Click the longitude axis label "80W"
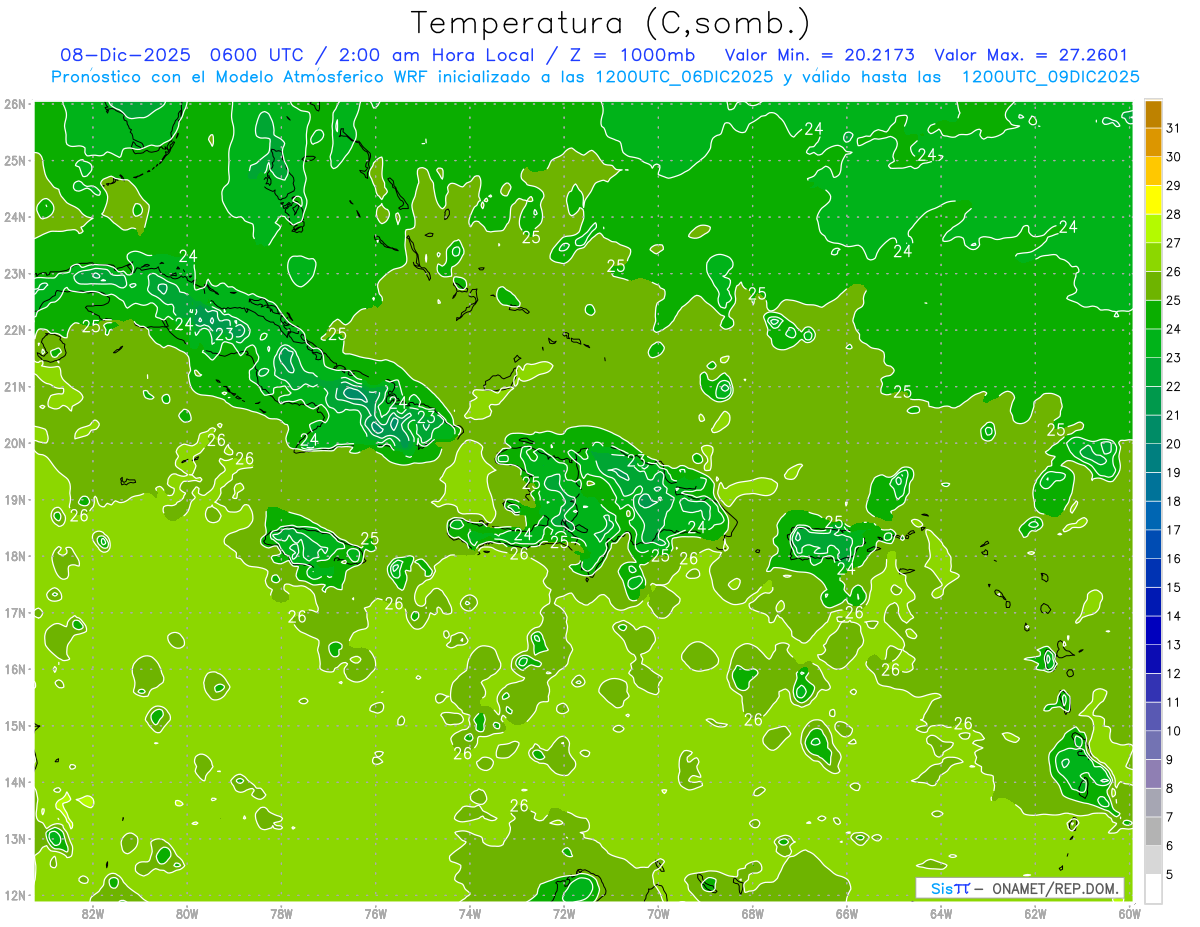Screen dimensions: 1200x927 pos(186,913)
